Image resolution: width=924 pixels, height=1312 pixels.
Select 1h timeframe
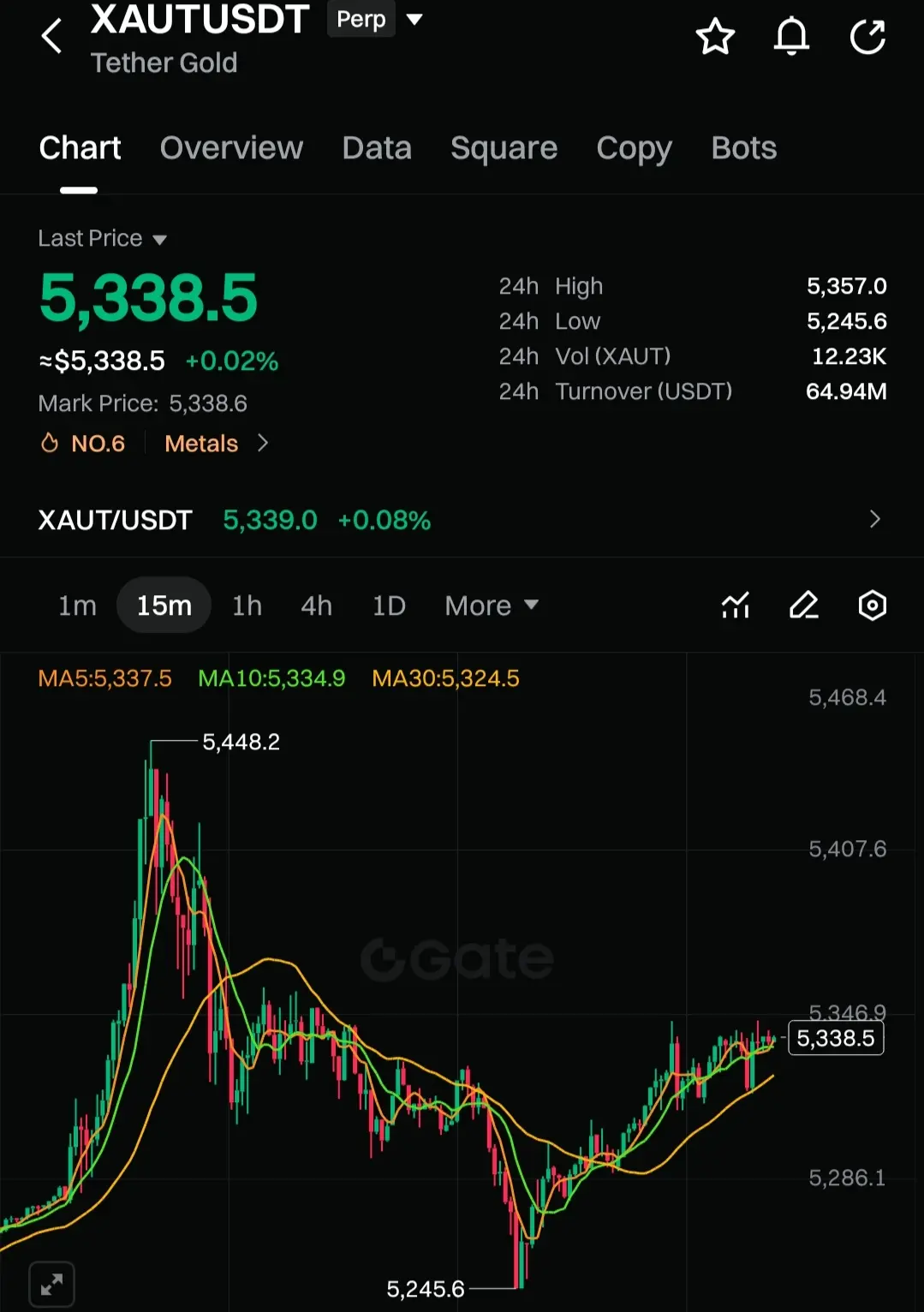pos(247,605)
